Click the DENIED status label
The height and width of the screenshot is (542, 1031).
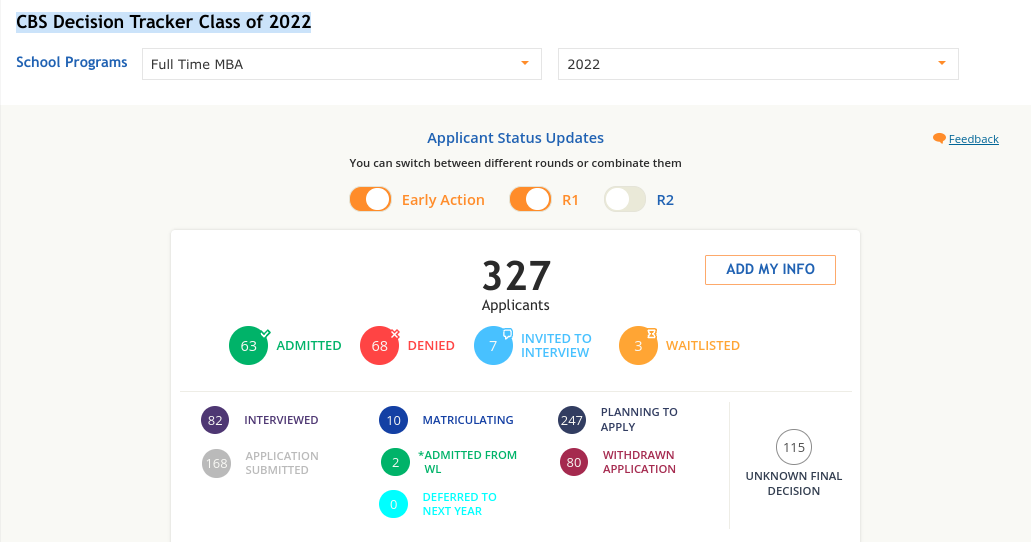(x=431, y=345)
